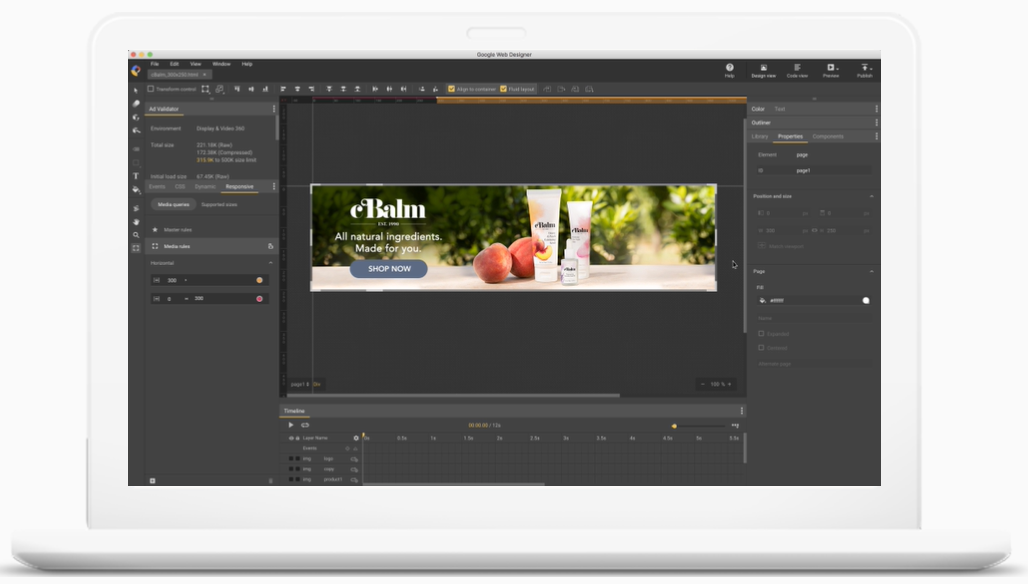Open the File menu
Viewport: 1028px width, 584px height.
(x=155, y=64)
